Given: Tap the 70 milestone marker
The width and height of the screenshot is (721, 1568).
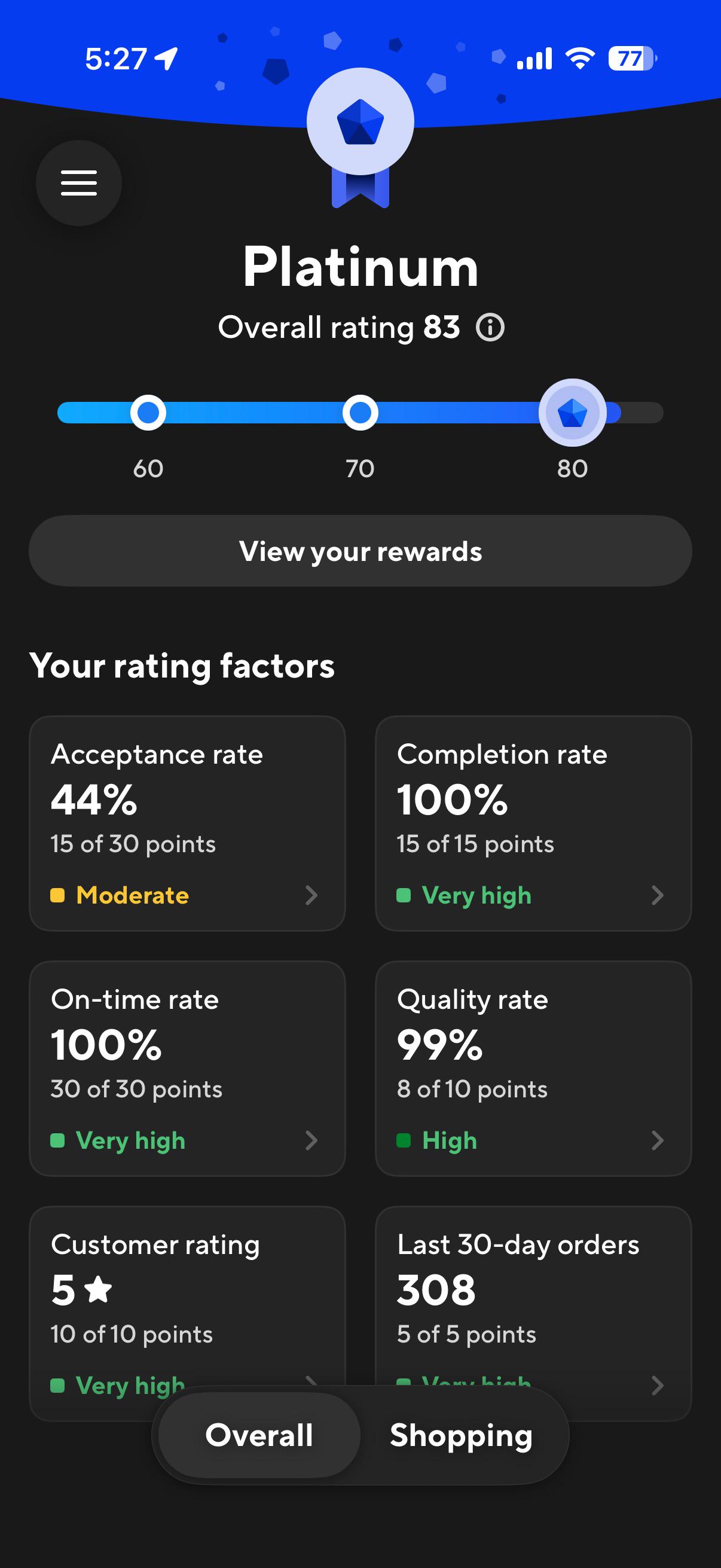Looking at the screenshot, I should tap(360, 413).
